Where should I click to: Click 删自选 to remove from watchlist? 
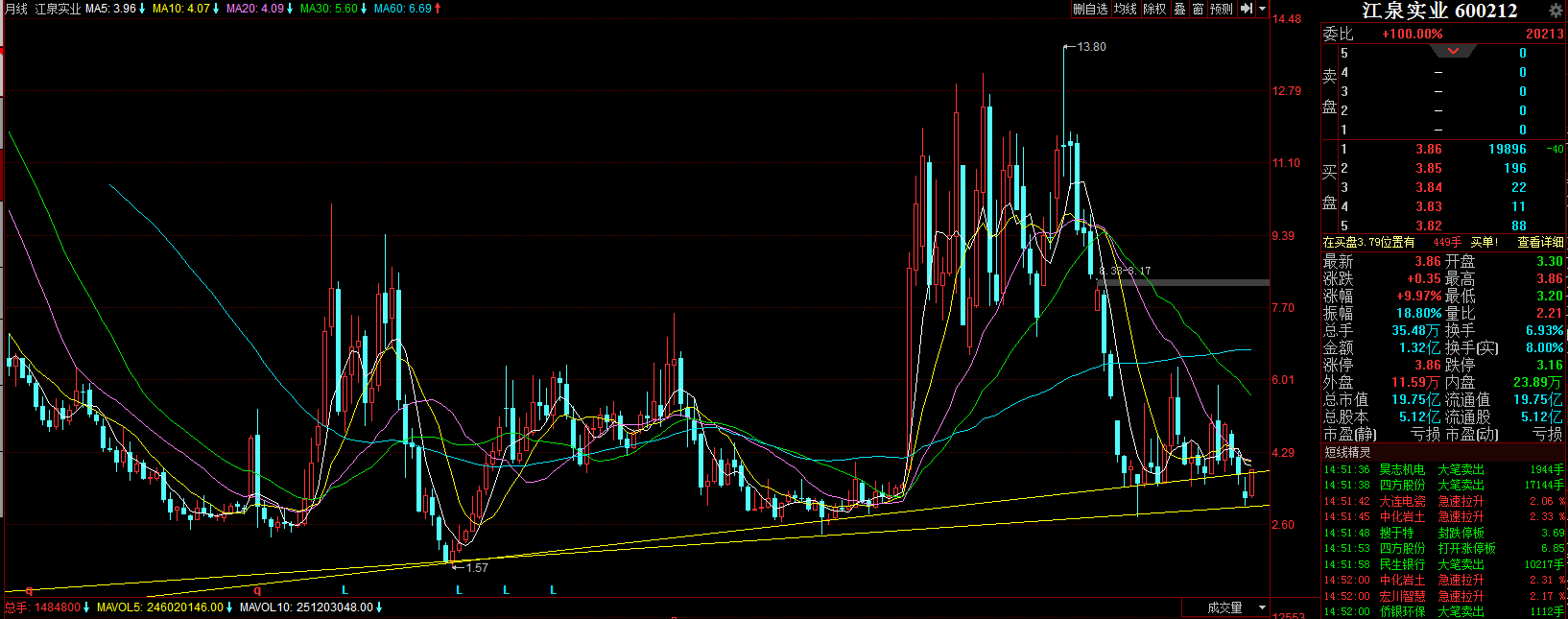(1090, 9)
